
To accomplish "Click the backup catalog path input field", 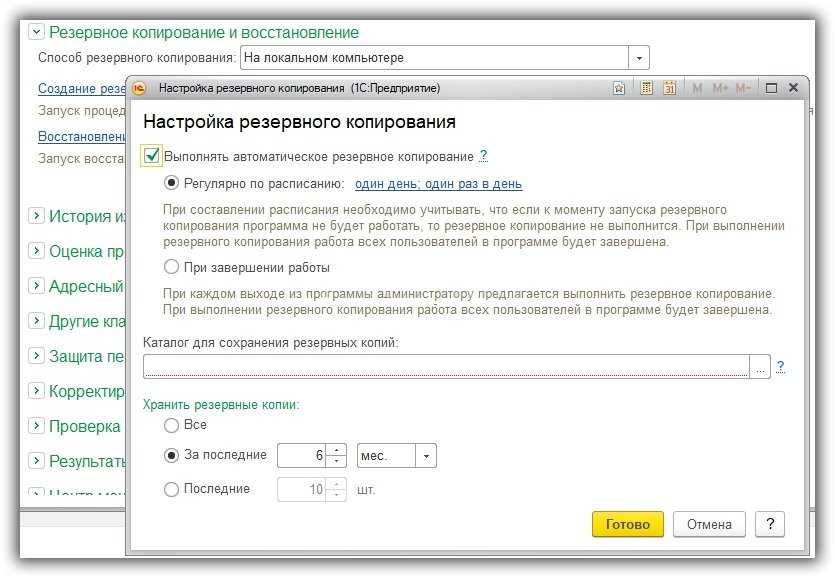I will tap(445, 366).
